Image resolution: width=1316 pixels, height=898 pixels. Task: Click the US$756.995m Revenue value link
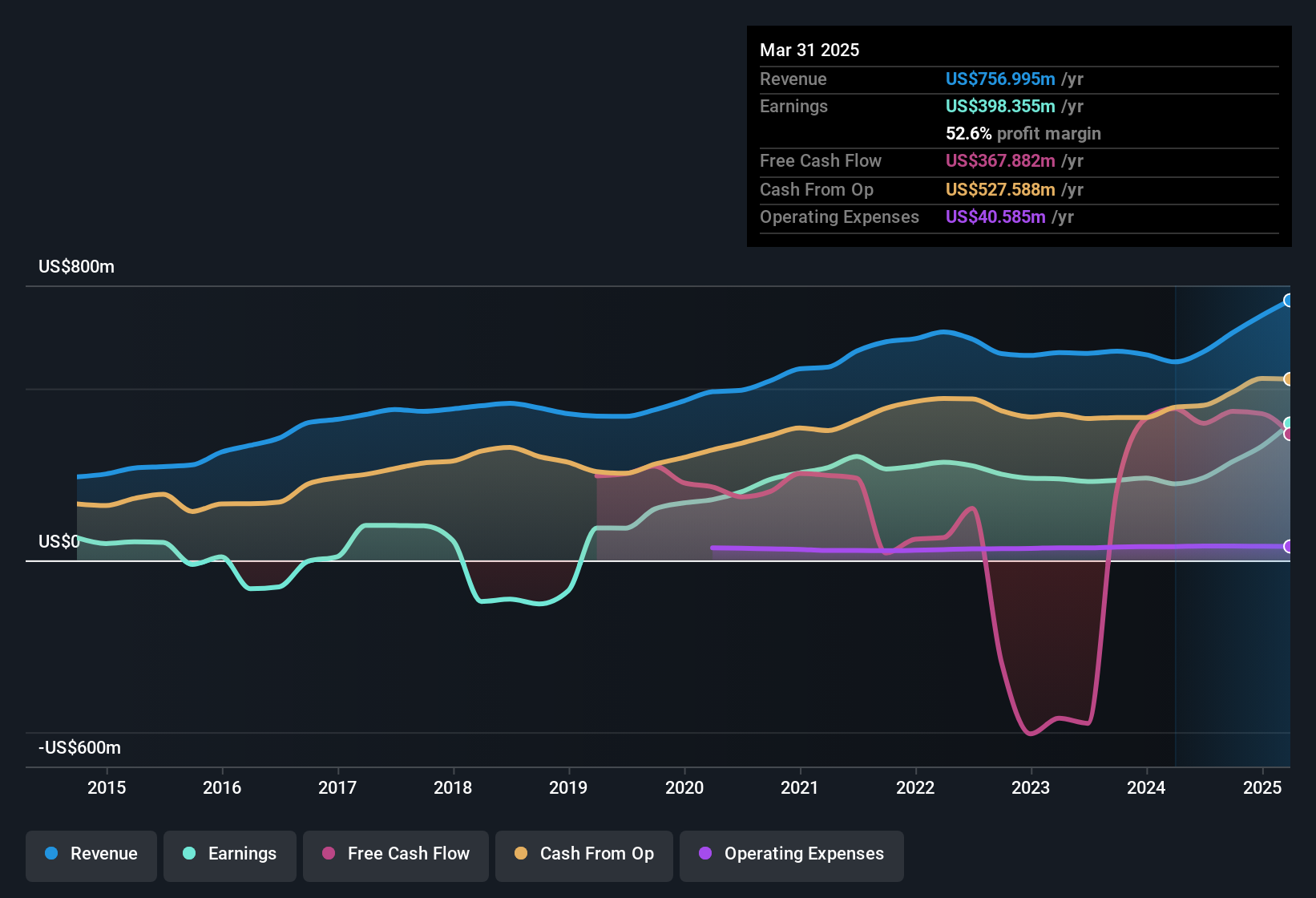coord(999,79)
